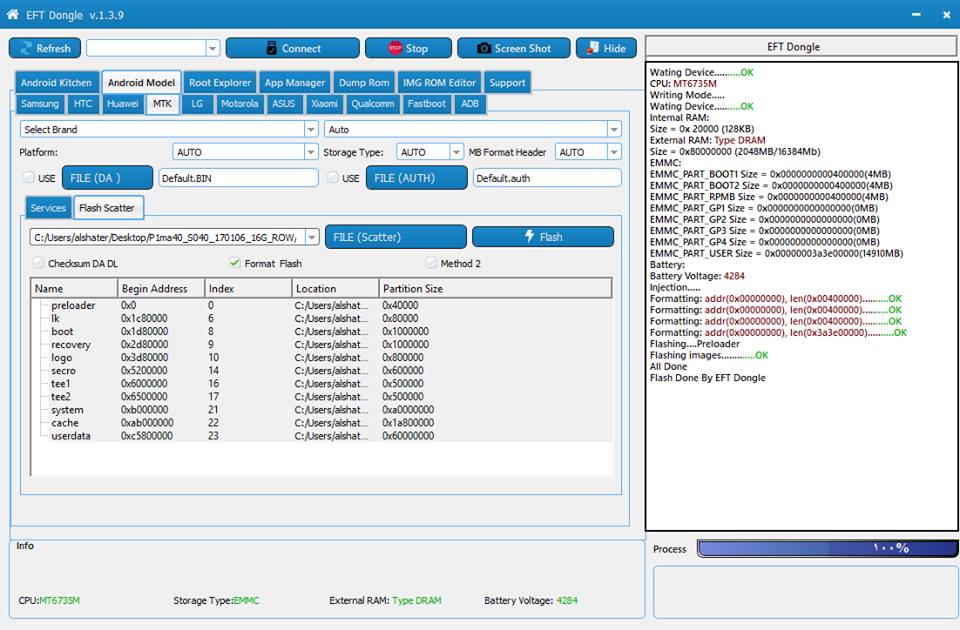The image size is (960, 630).
Task: Select the recovery partition row
Action: point(70,345)
